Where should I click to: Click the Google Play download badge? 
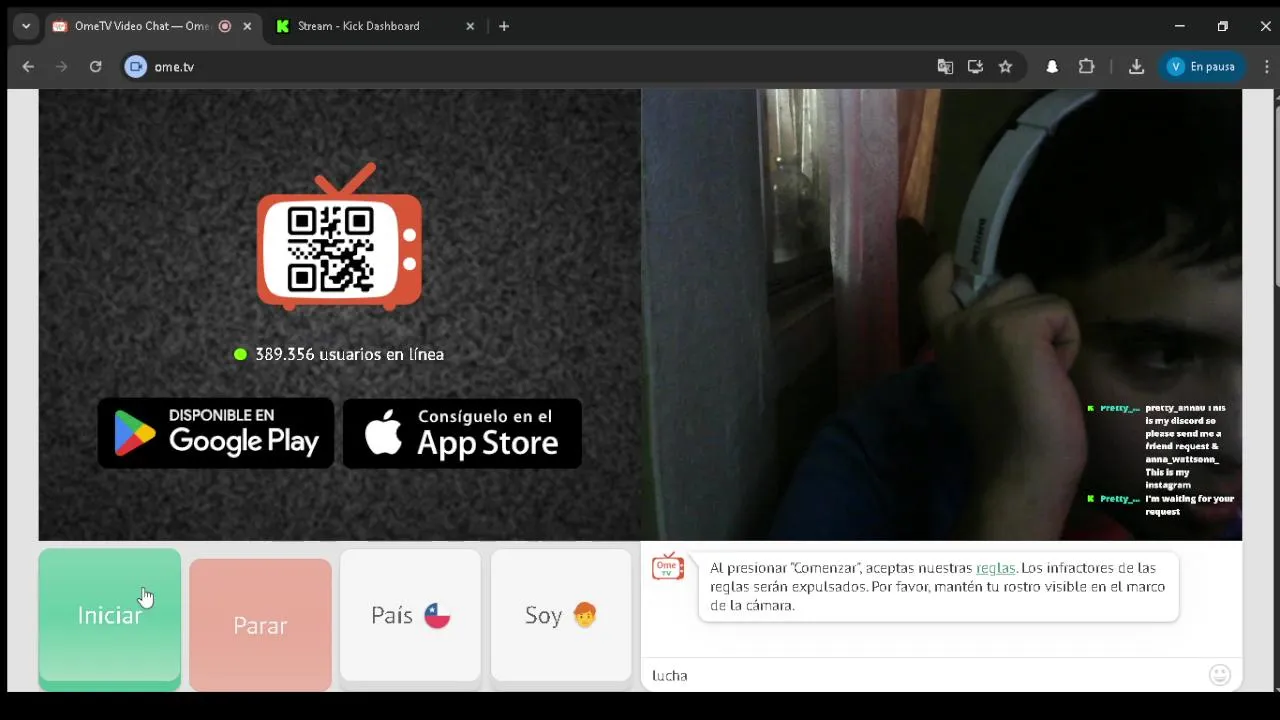pyautogui.click(x=216, y=433)
